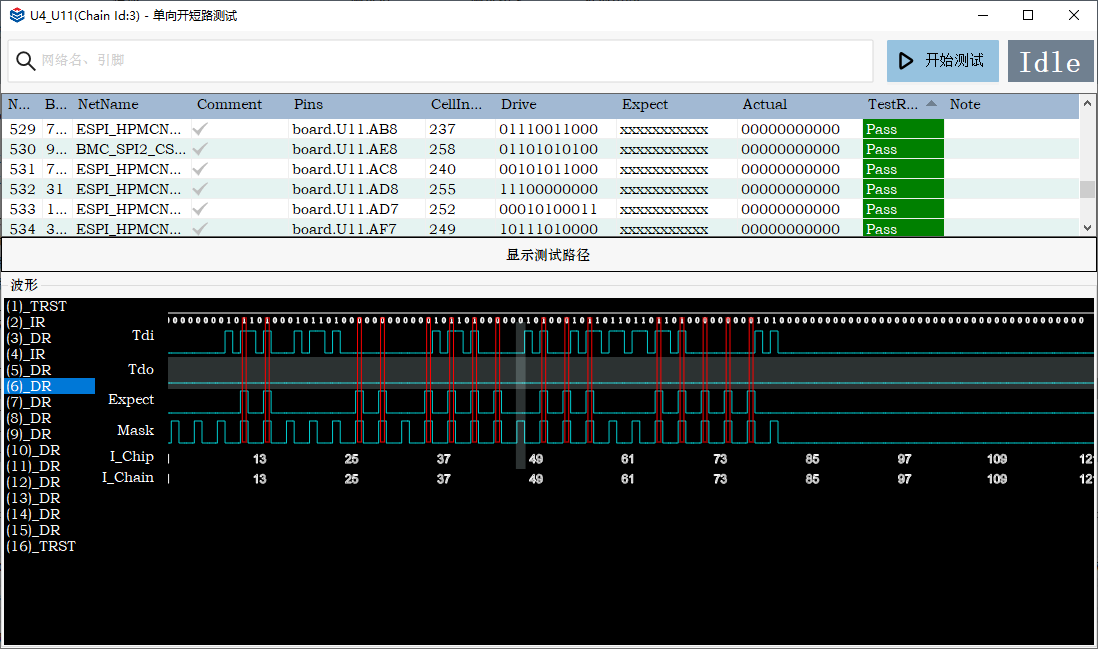Select the (16)_TRST waveform step
Viewport: 1098px width, 649px height.
pyautogui.click(x=41, y=546)
